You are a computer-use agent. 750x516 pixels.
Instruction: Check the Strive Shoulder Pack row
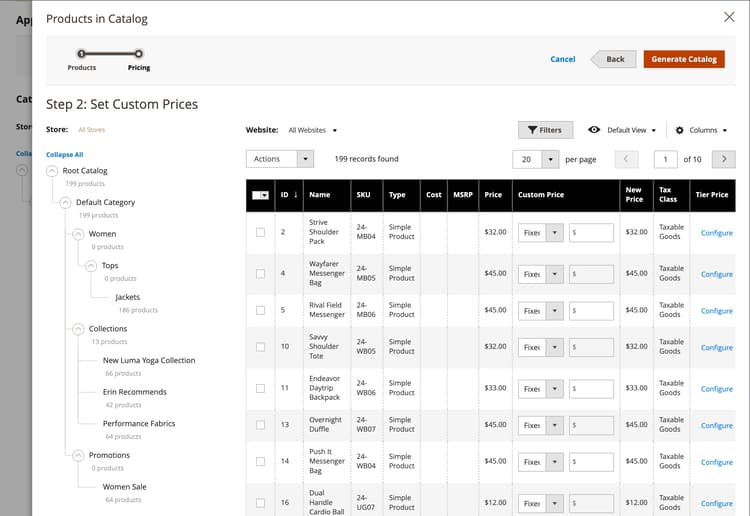(260, 232)
